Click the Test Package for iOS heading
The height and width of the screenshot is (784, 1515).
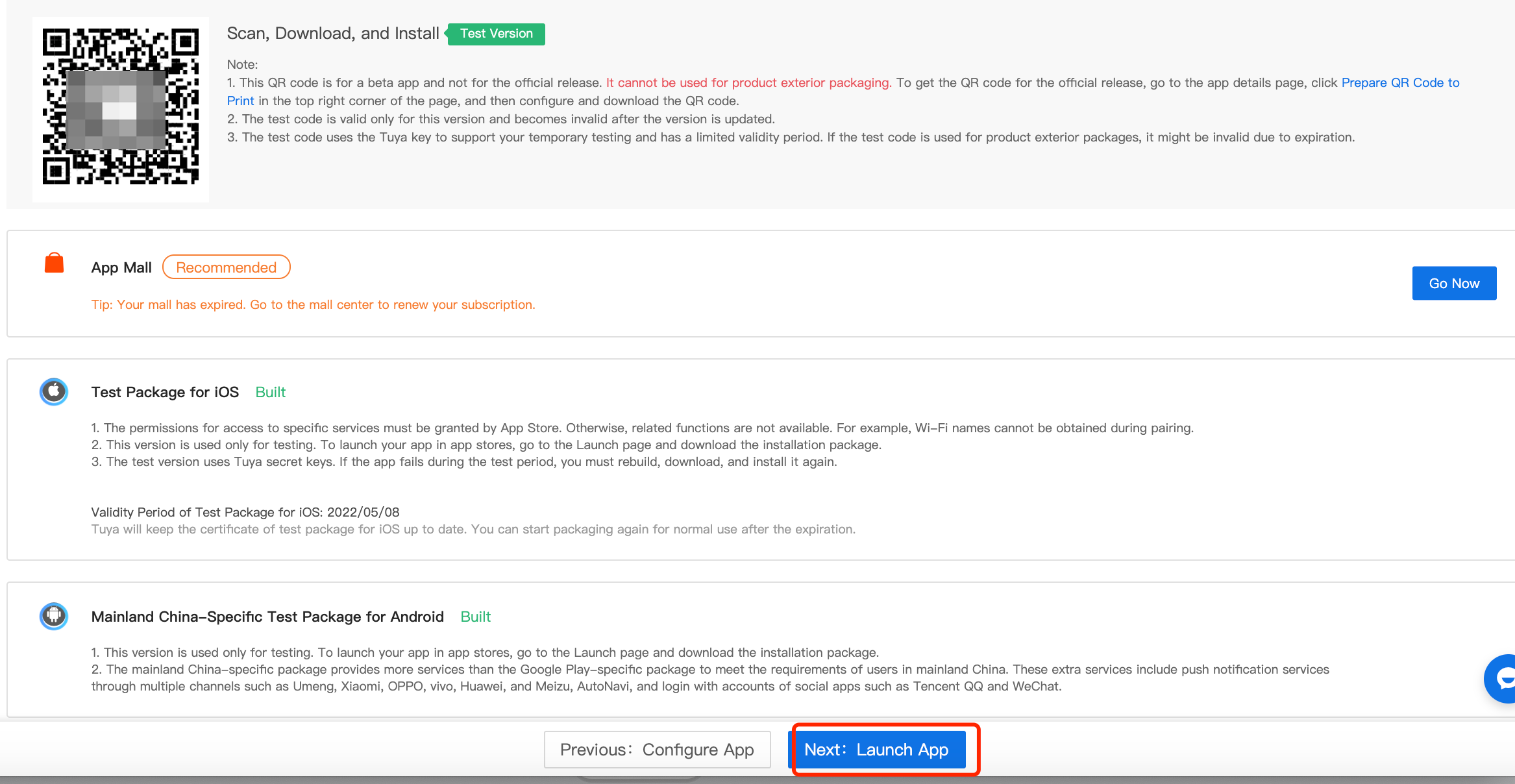165,392
